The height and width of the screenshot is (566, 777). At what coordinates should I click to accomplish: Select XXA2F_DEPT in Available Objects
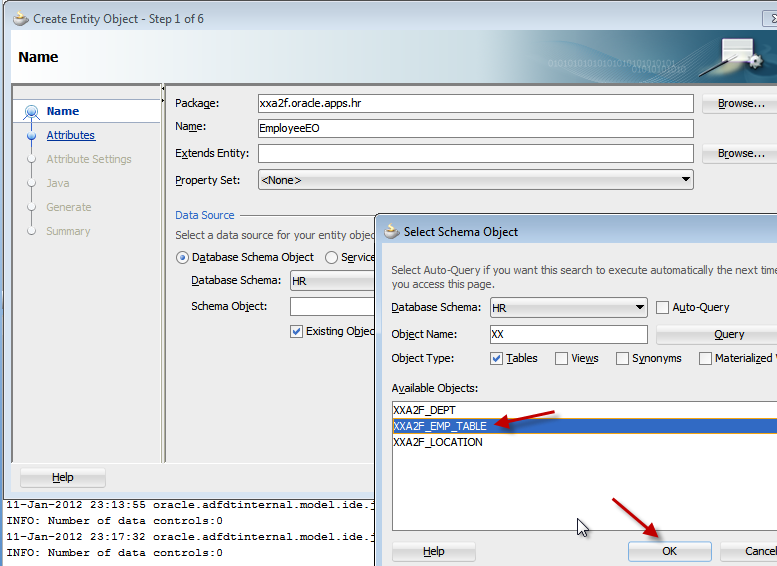(x=585, y=410)
